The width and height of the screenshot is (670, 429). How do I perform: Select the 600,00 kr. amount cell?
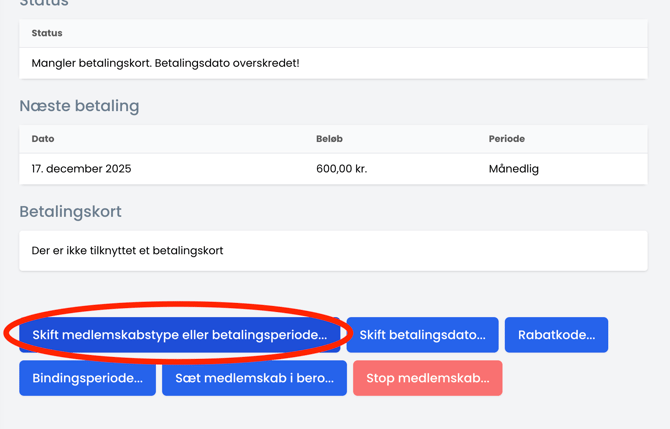[341, 169]
